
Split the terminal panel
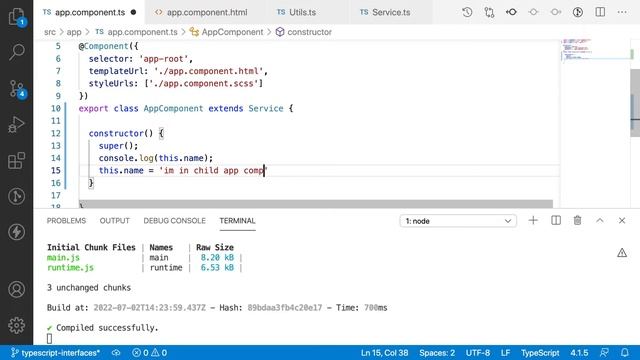556,220
